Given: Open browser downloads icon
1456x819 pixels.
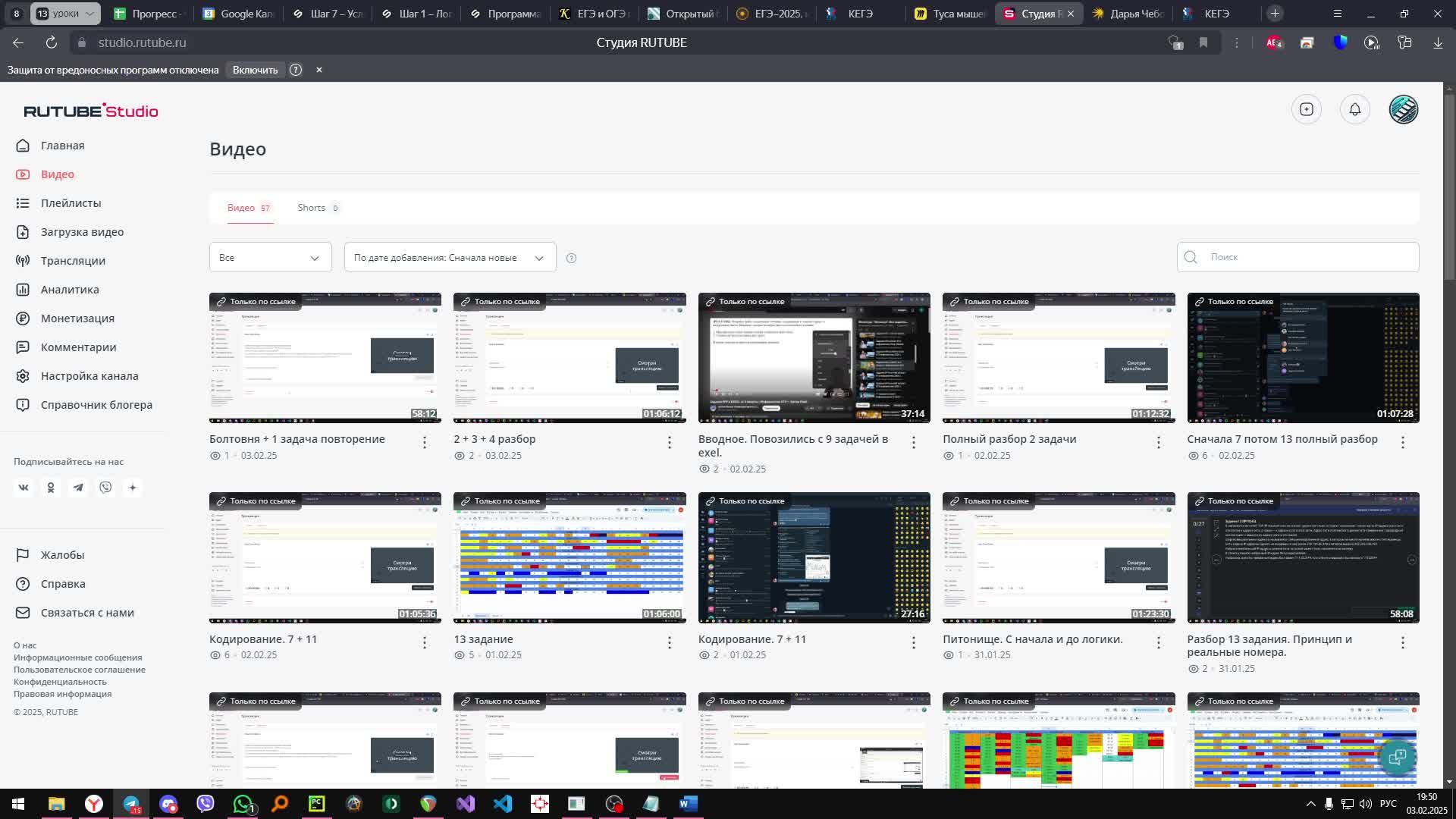Looking at the screenshot, I should click(1438, 42).
